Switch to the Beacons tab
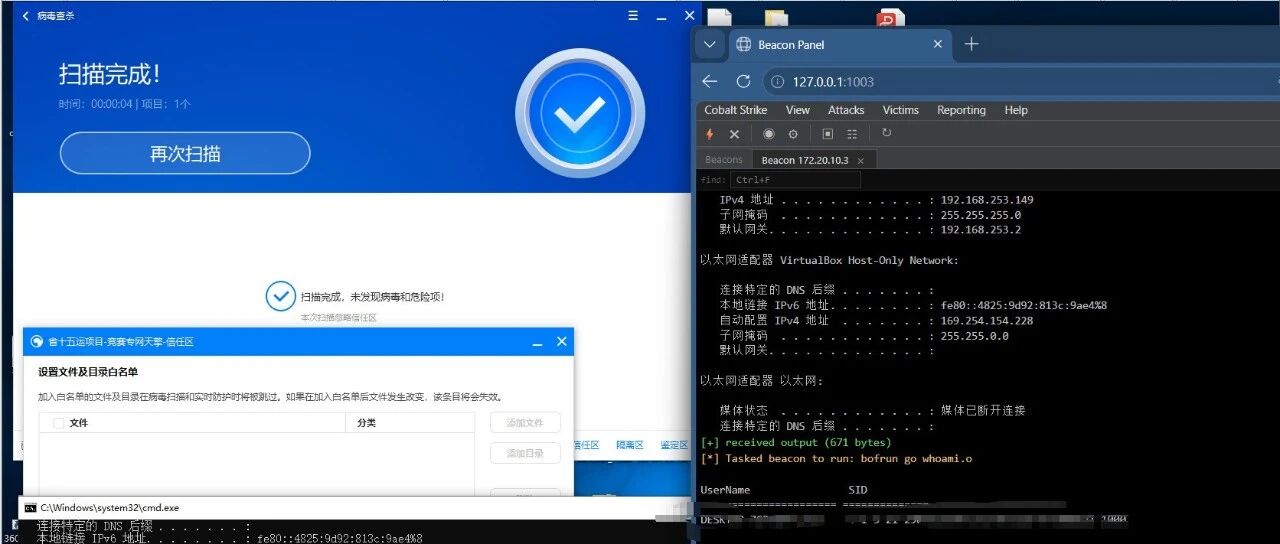This screenshot has height=544, width=1280. pos(724,160)
